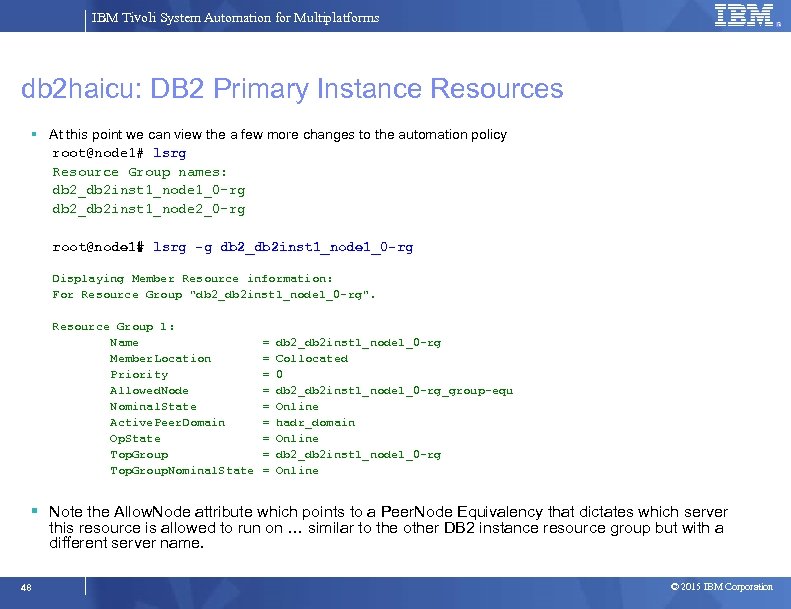
Task: Click the first command 'root@node1# lsrg'
Action: pos(119,153)
